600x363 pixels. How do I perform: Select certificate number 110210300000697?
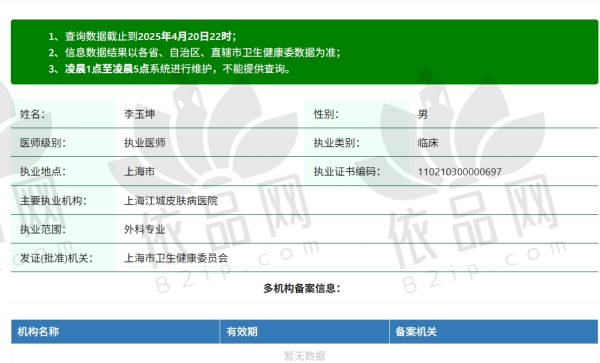[x=460, y=172]
